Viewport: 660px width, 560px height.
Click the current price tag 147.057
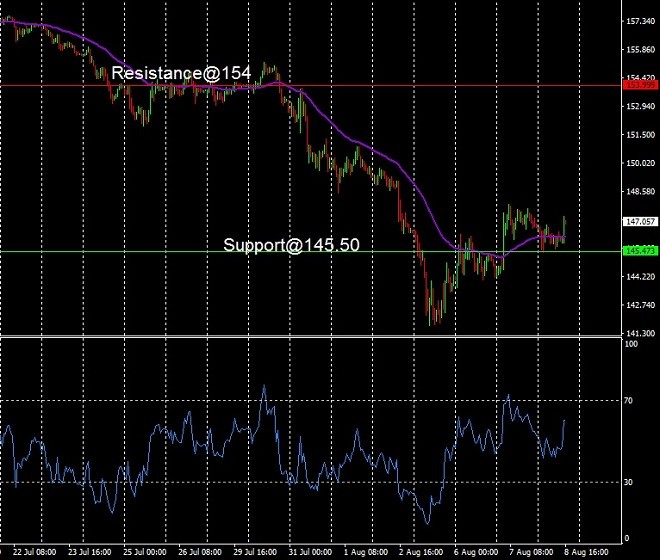(x=640, y=221)
